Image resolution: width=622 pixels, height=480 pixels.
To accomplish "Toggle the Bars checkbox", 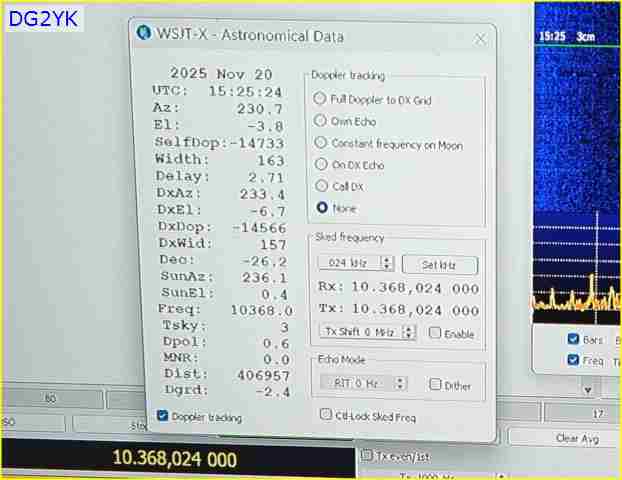I will 573,339.
